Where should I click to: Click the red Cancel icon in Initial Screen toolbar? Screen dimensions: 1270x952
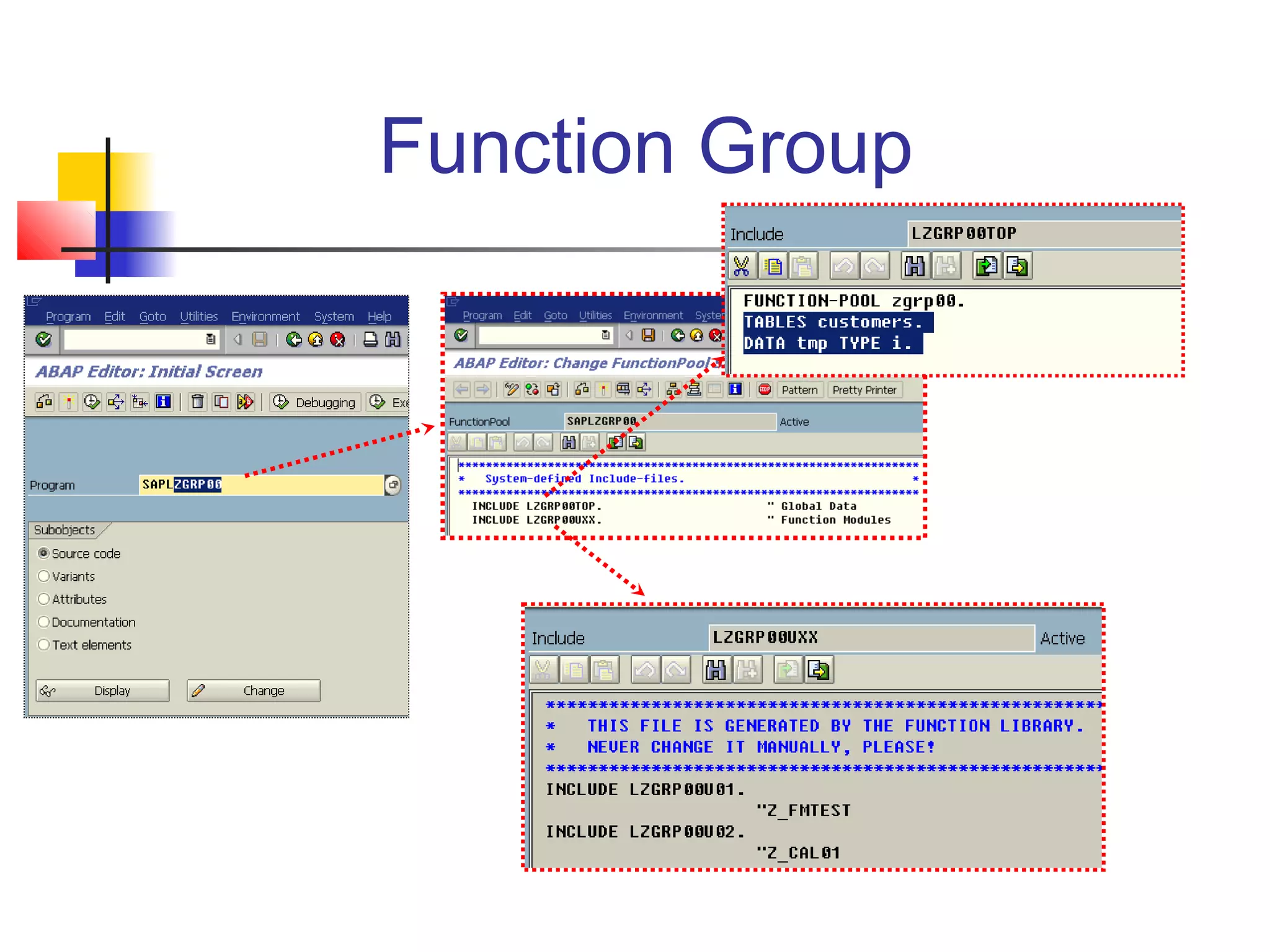pyautogui.click(x=337, y=339)
